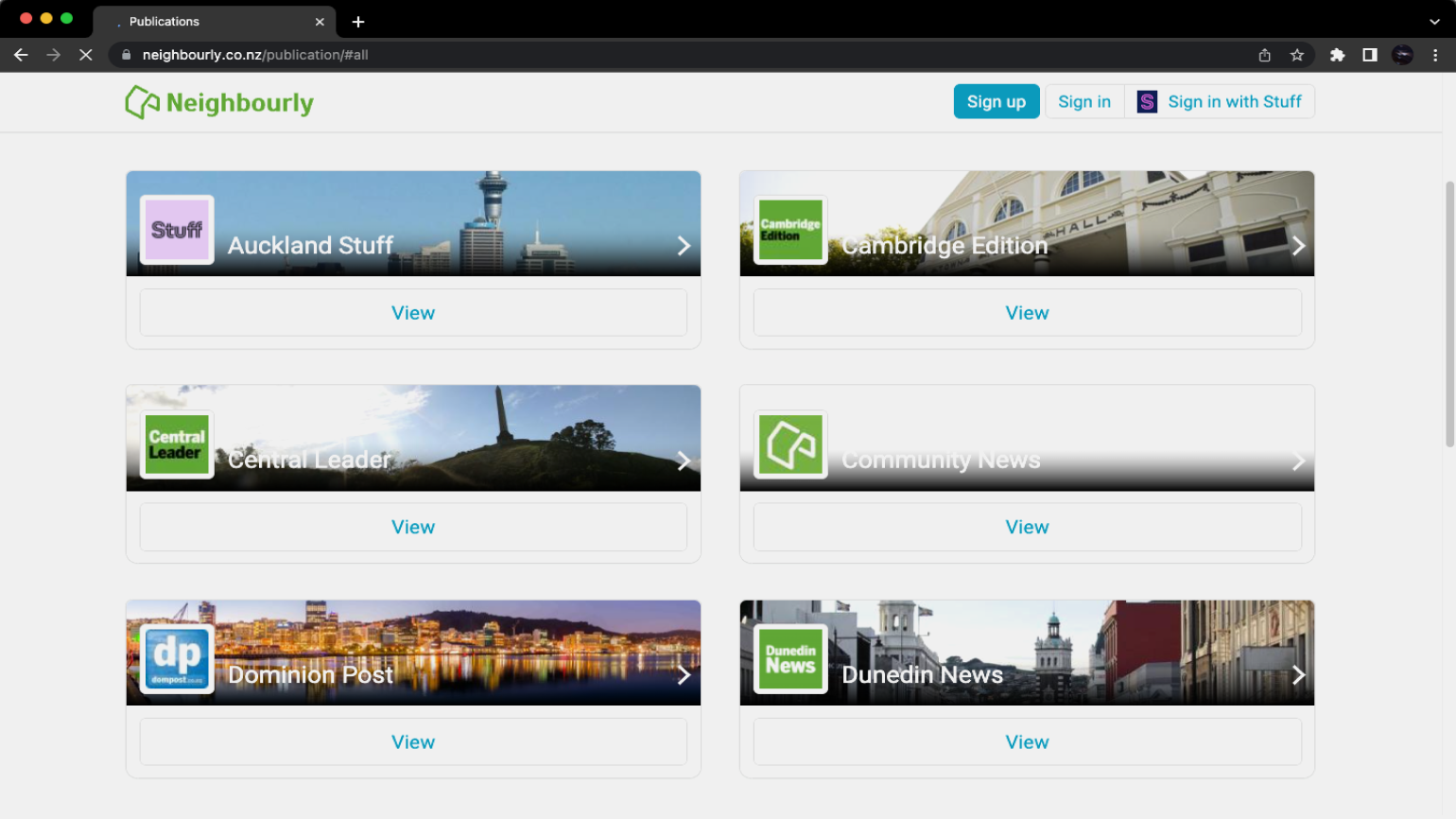Image resolution: width=1456 pixels, height=819 pixels.
Task: Click the Auckland Stuff title text
Action: pyautogui.click(x=310, y=246)
